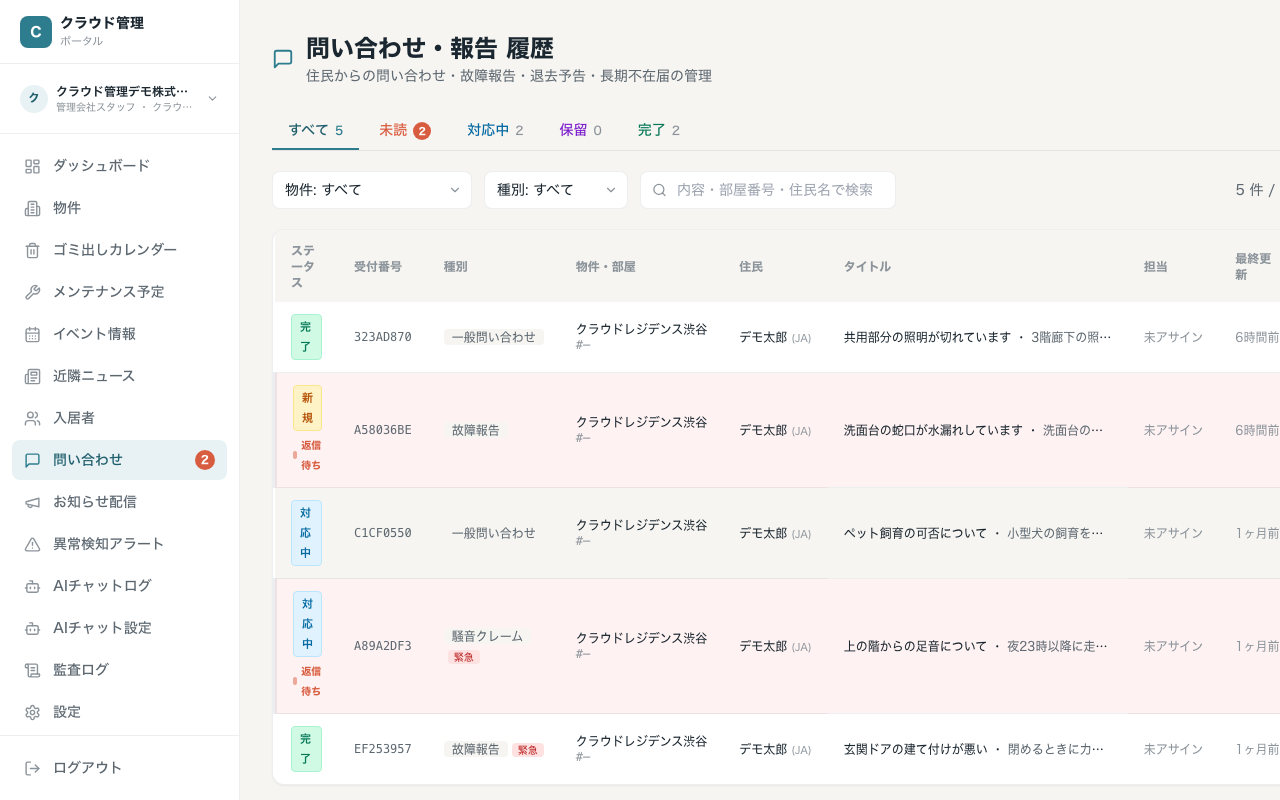Click the イベント情報 calendar icon
The width and height of the screenshot is (1280, 800).
point(32,334)
